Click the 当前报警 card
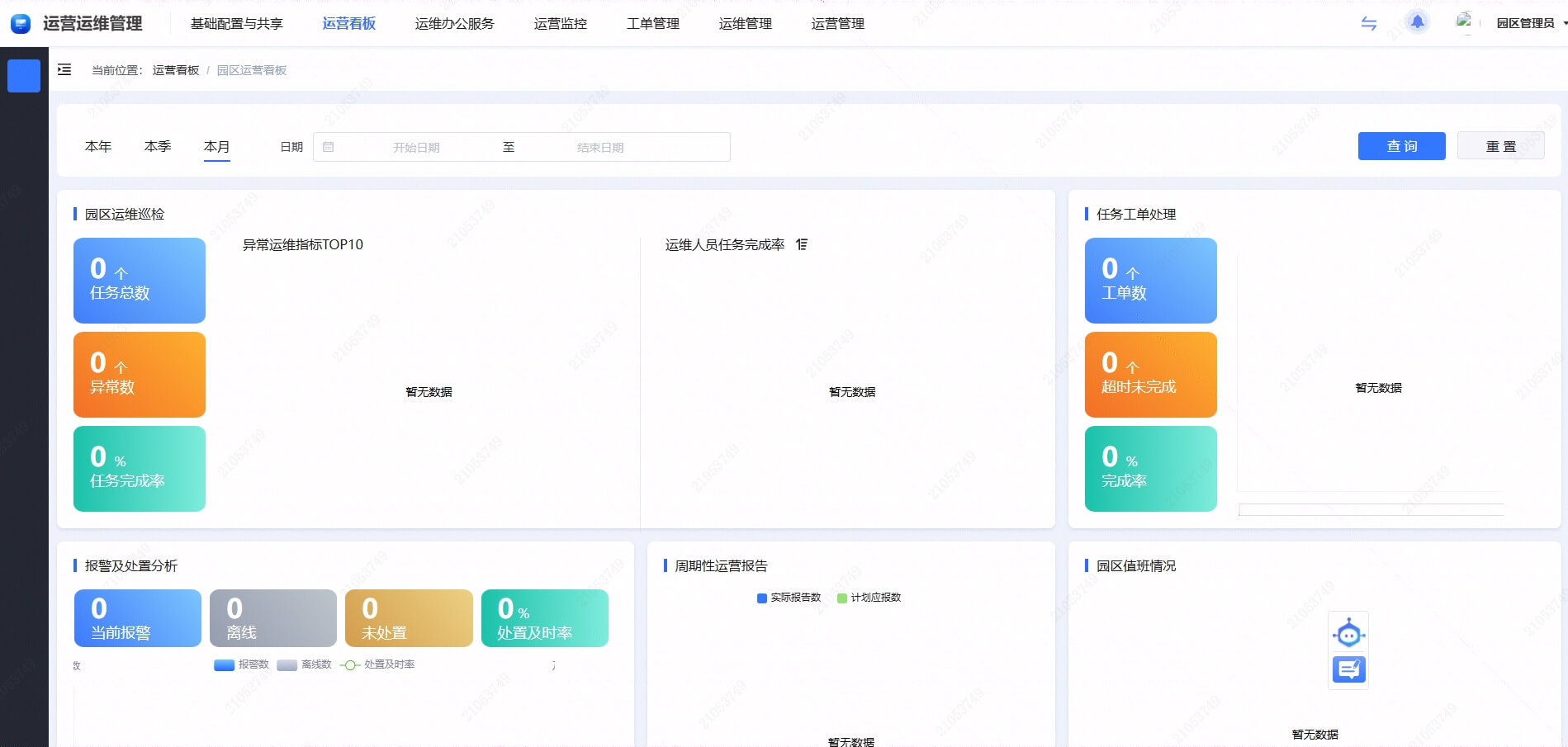 [x=138, y=618]
